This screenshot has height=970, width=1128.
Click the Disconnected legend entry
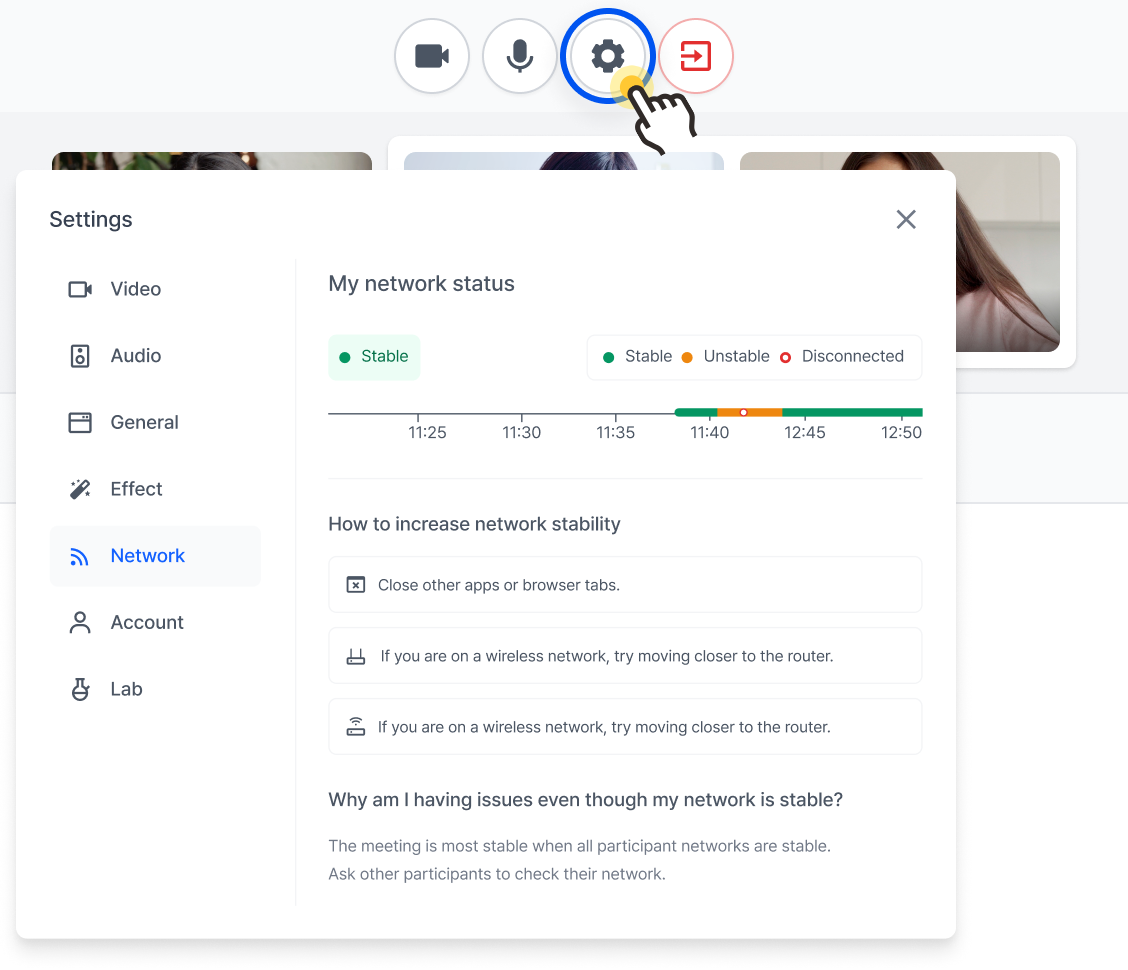point(842,357)
